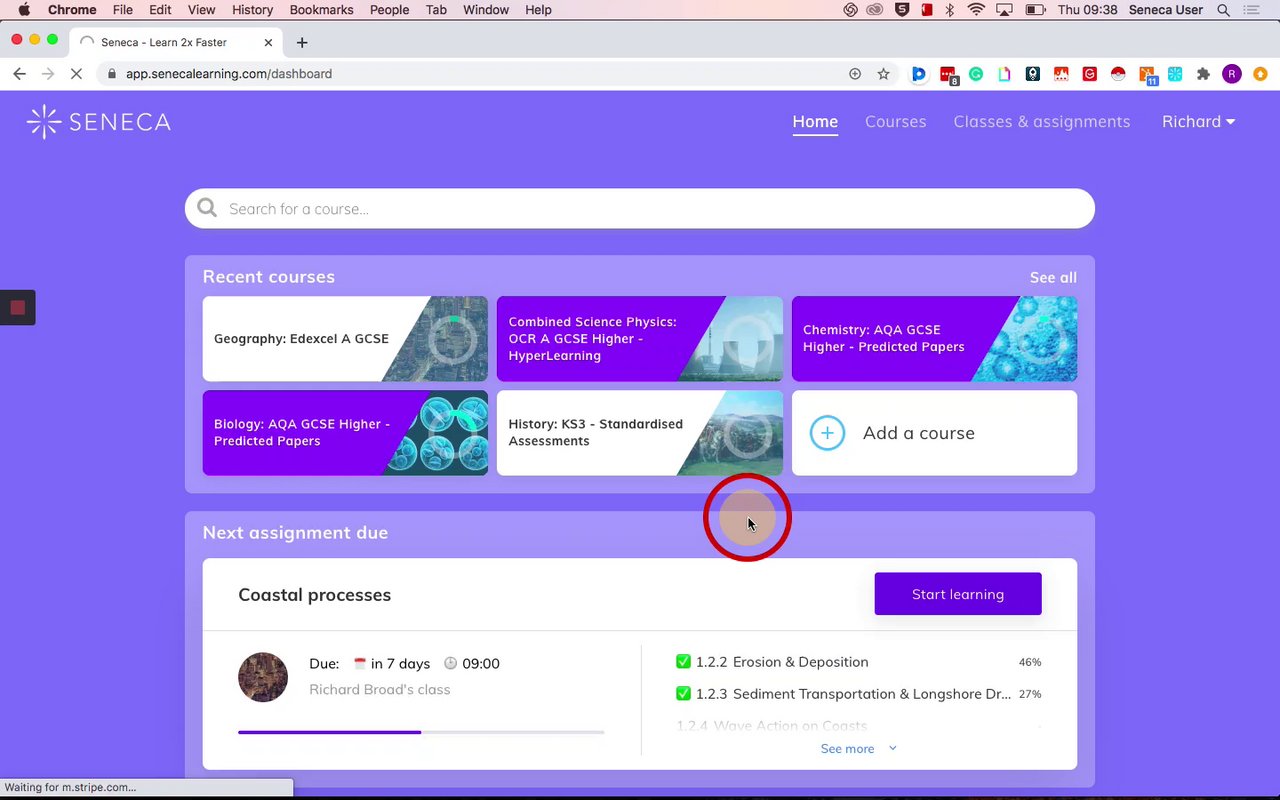Viewport: 1280px width, 800px height.
Task: Open Classes & assignments tab
Action: click(1042, 122)
